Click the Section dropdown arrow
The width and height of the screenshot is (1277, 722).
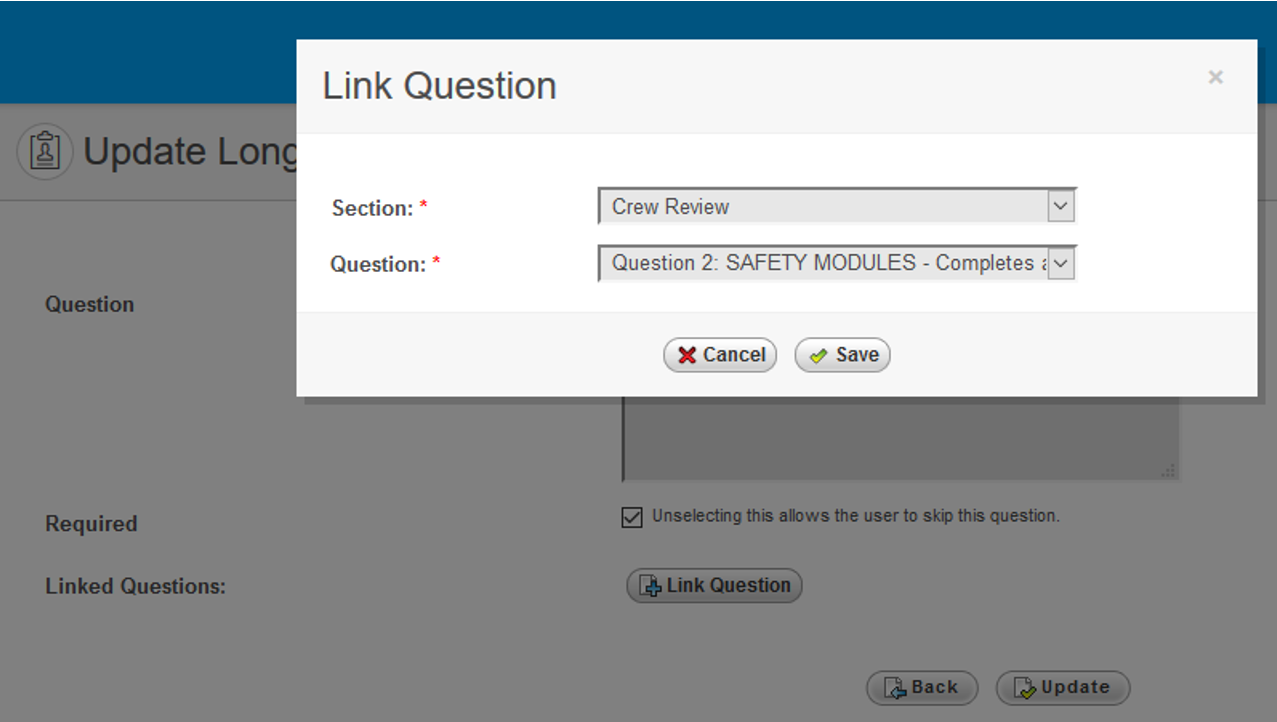click(x=1060, y=207)
